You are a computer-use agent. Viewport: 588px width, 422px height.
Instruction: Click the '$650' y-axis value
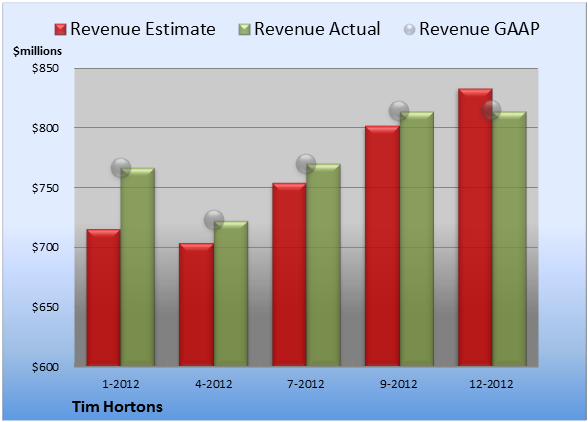pyautogui.click(x=45, y=307)
